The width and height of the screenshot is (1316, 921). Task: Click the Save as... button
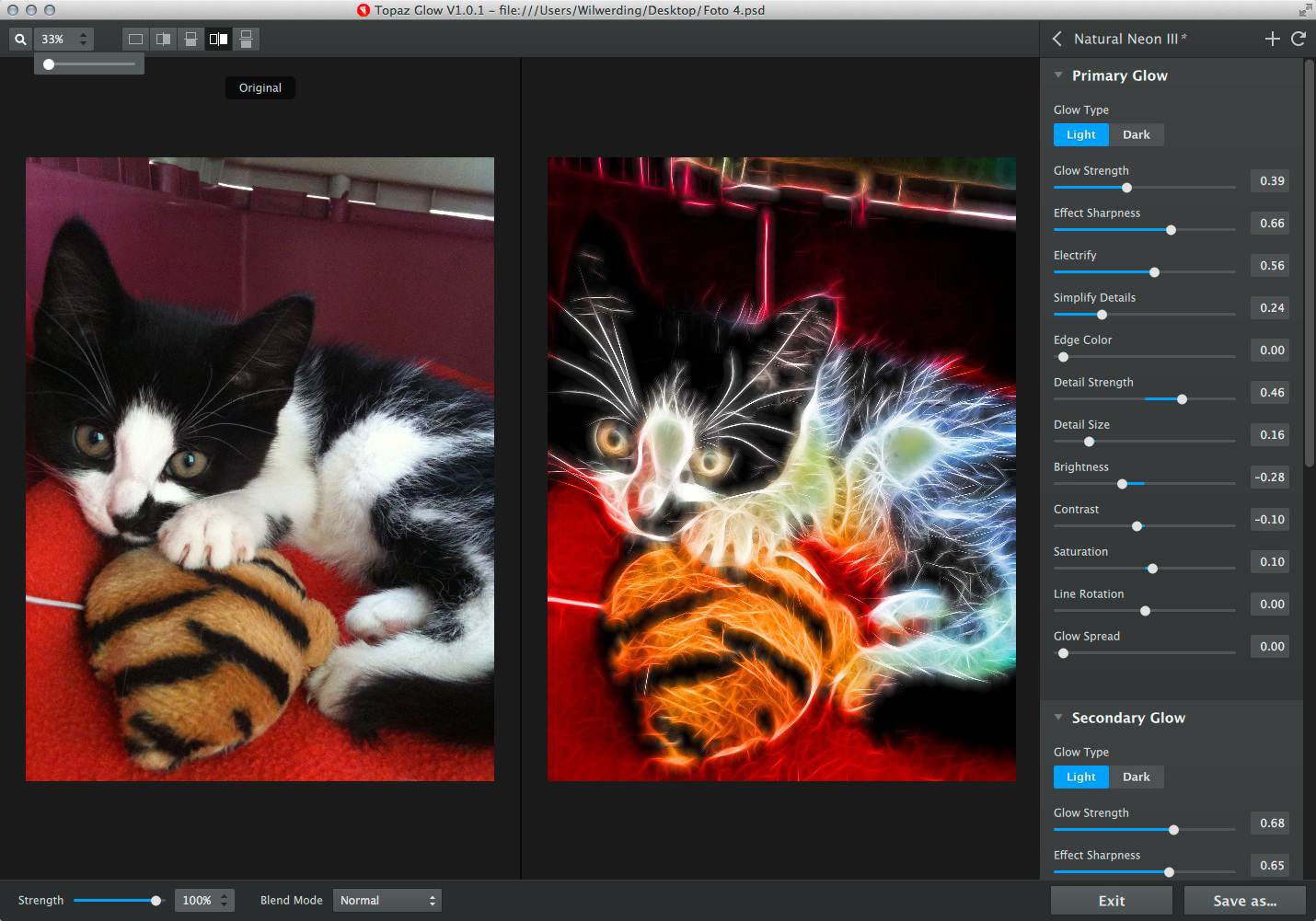[x=1244, y=901]
